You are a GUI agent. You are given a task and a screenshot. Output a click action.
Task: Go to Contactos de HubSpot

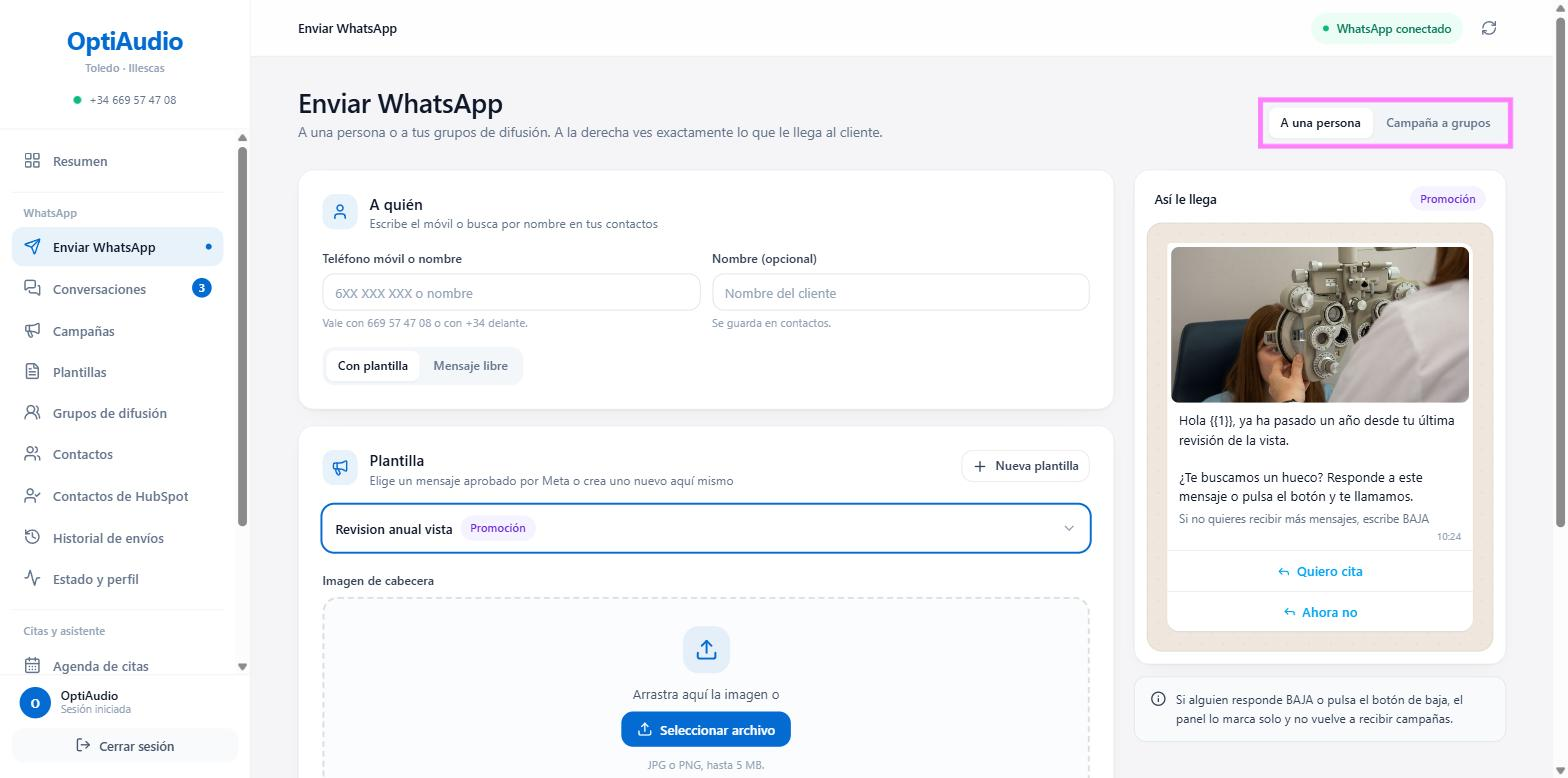point(118,496)
